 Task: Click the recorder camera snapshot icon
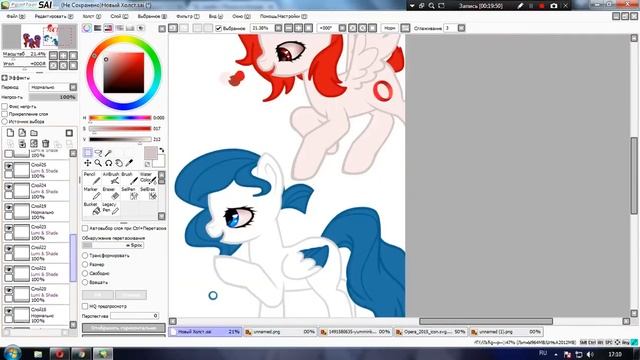click(x=553, y=6)
